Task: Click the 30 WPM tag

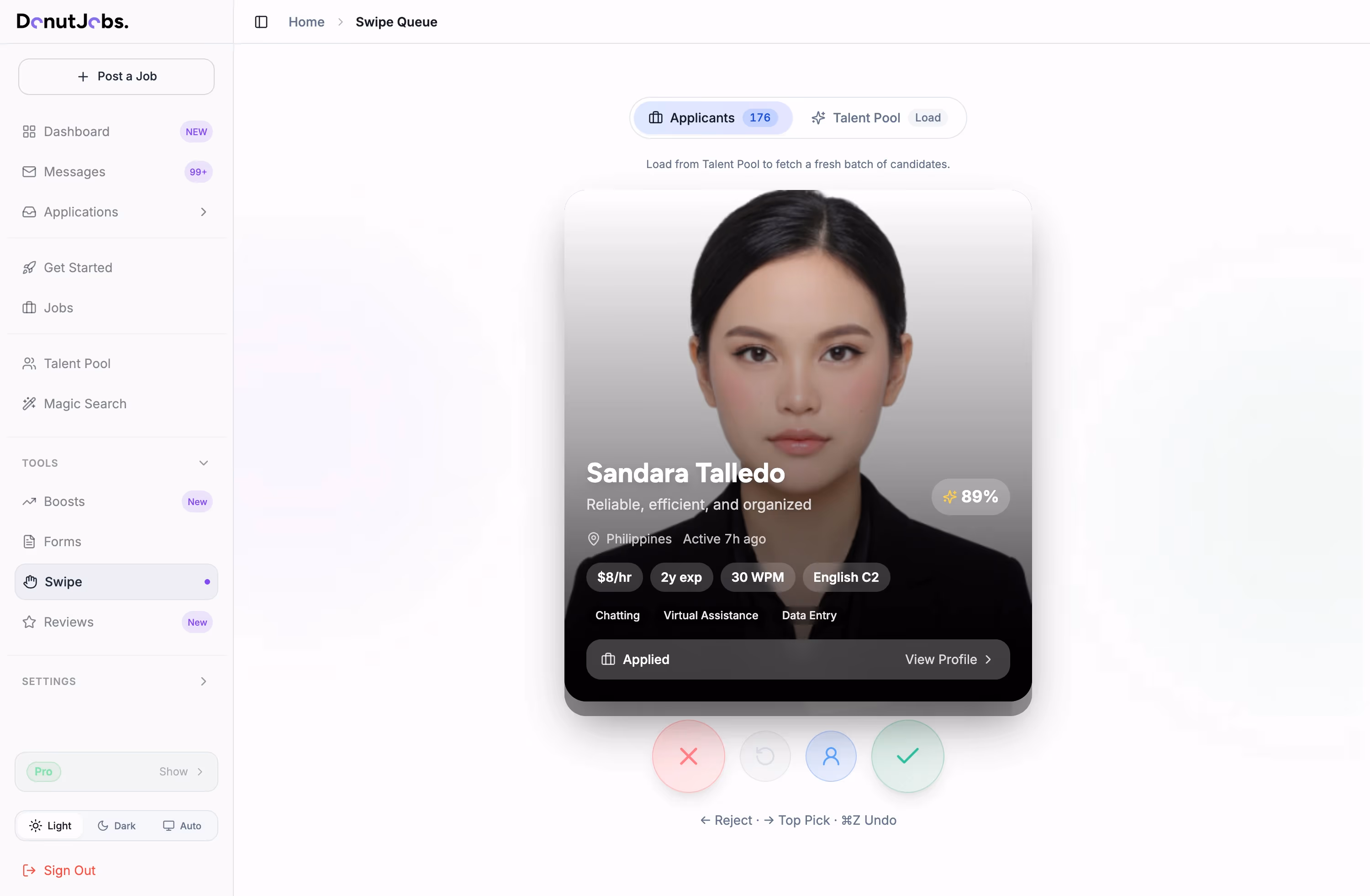Action: (x=758, y=577)
